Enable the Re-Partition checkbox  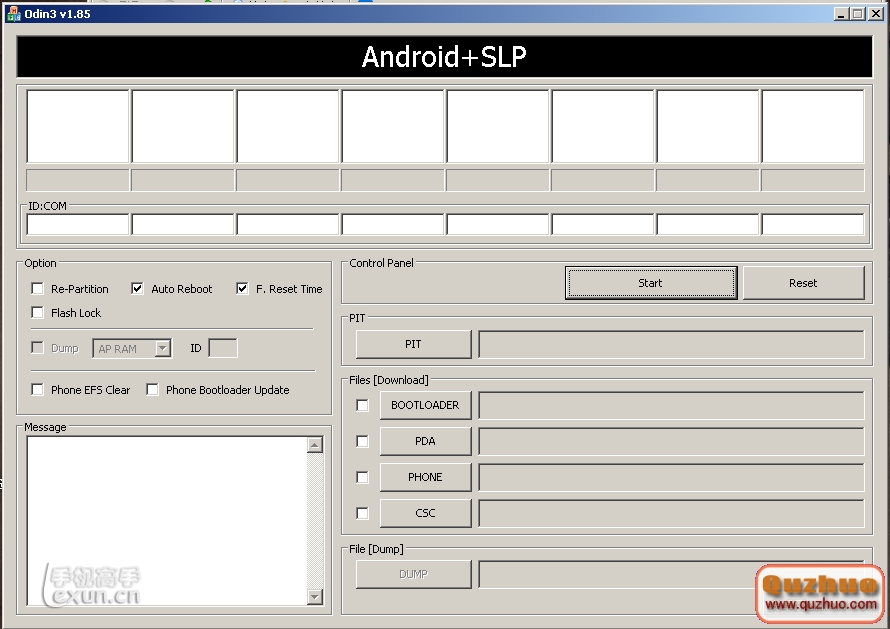pyautogui.click(x=38, y=289)
